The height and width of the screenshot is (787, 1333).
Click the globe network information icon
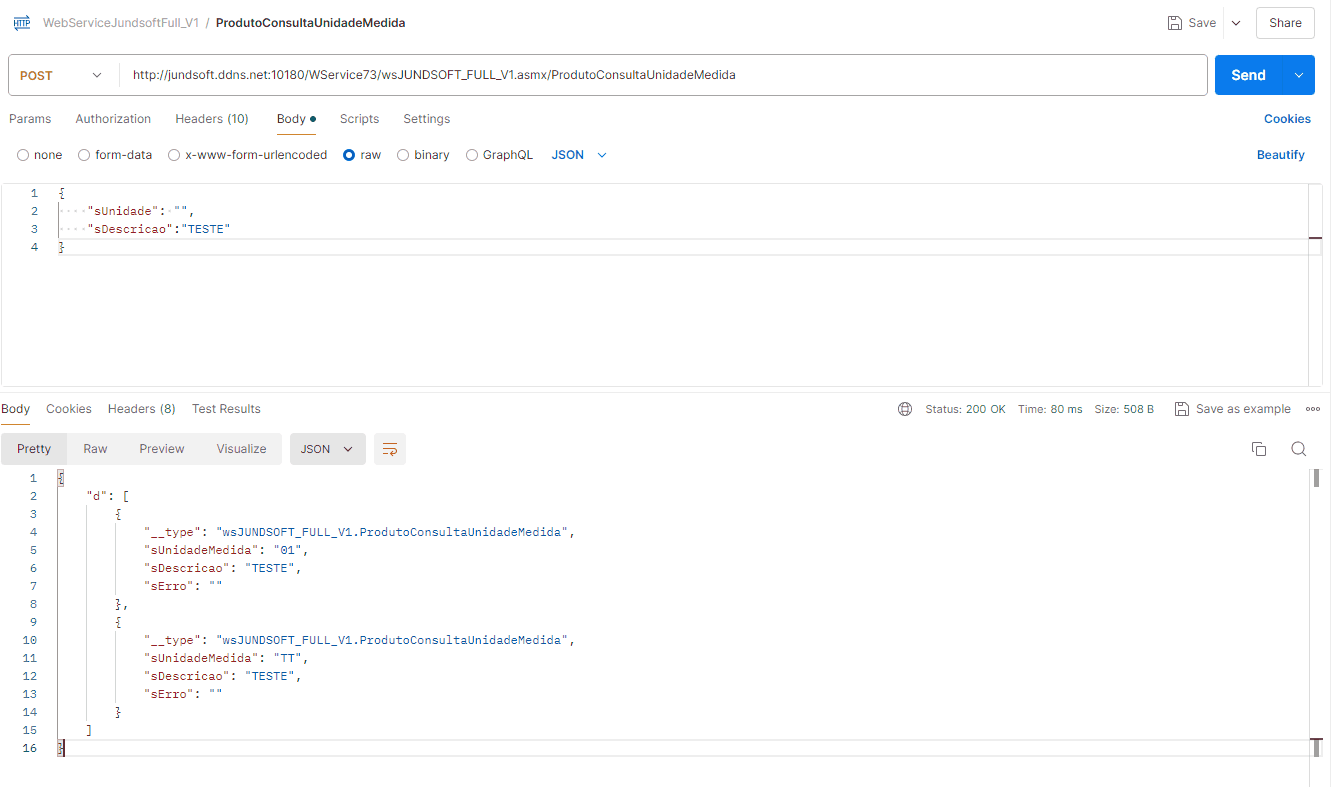[x=905, y=409]
